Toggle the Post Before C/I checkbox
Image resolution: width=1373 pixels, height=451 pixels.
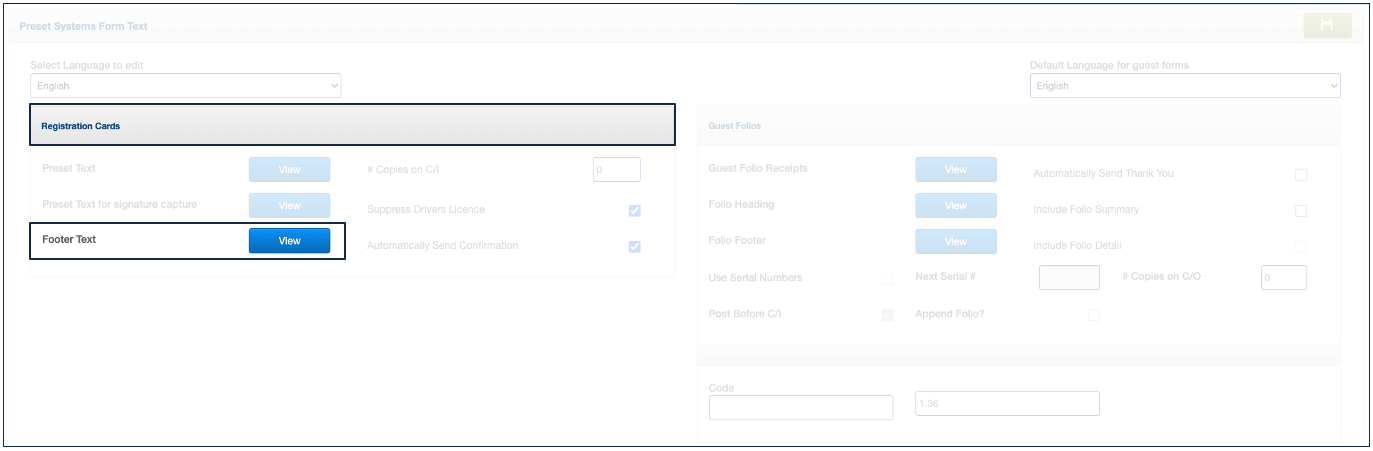tap(887, 315)
